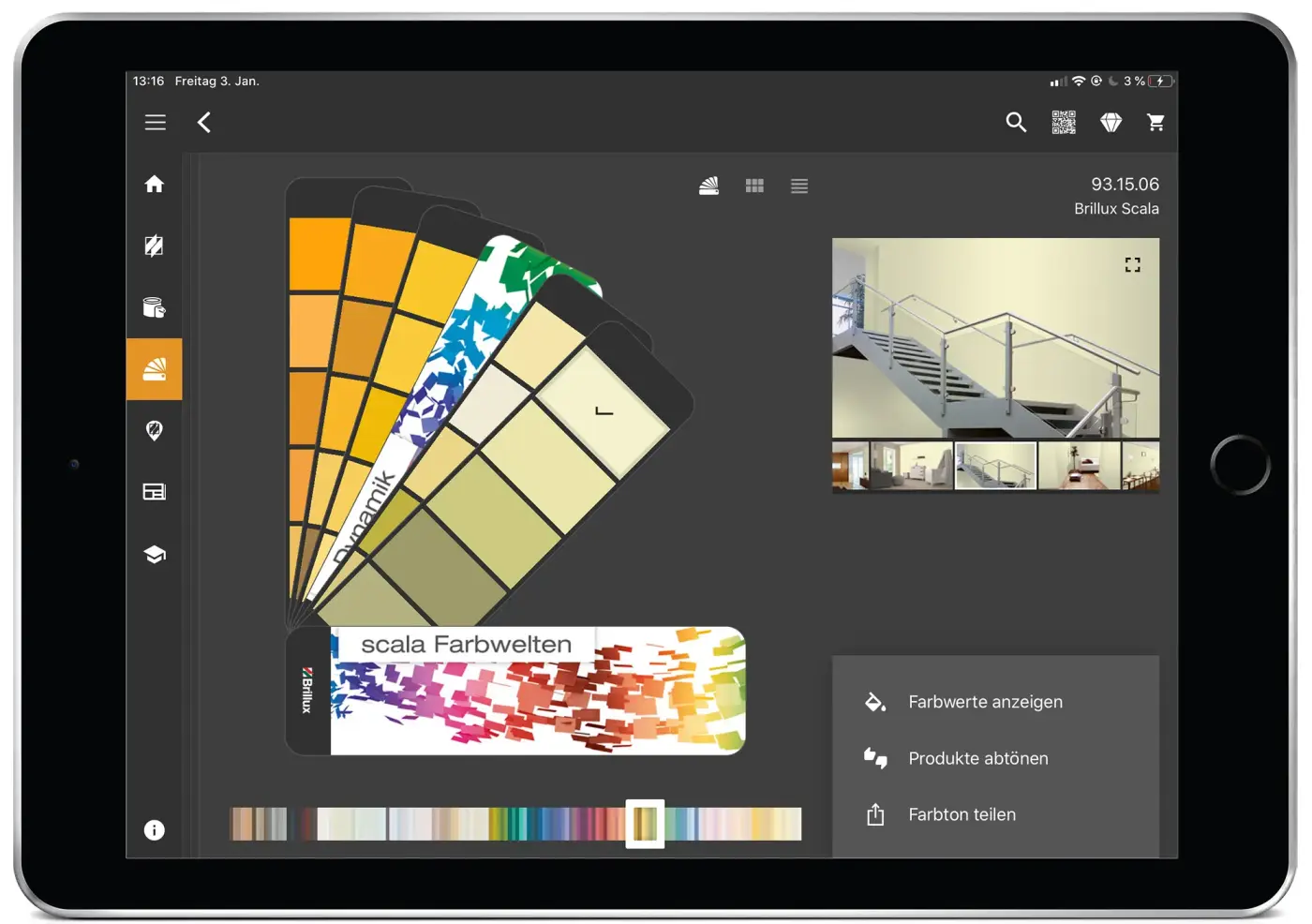Image resolution: width=1312 pixels, height=924 pixels.
Task: Click the scala Farbwelten fan cover
Action: (x=515, y=691)
